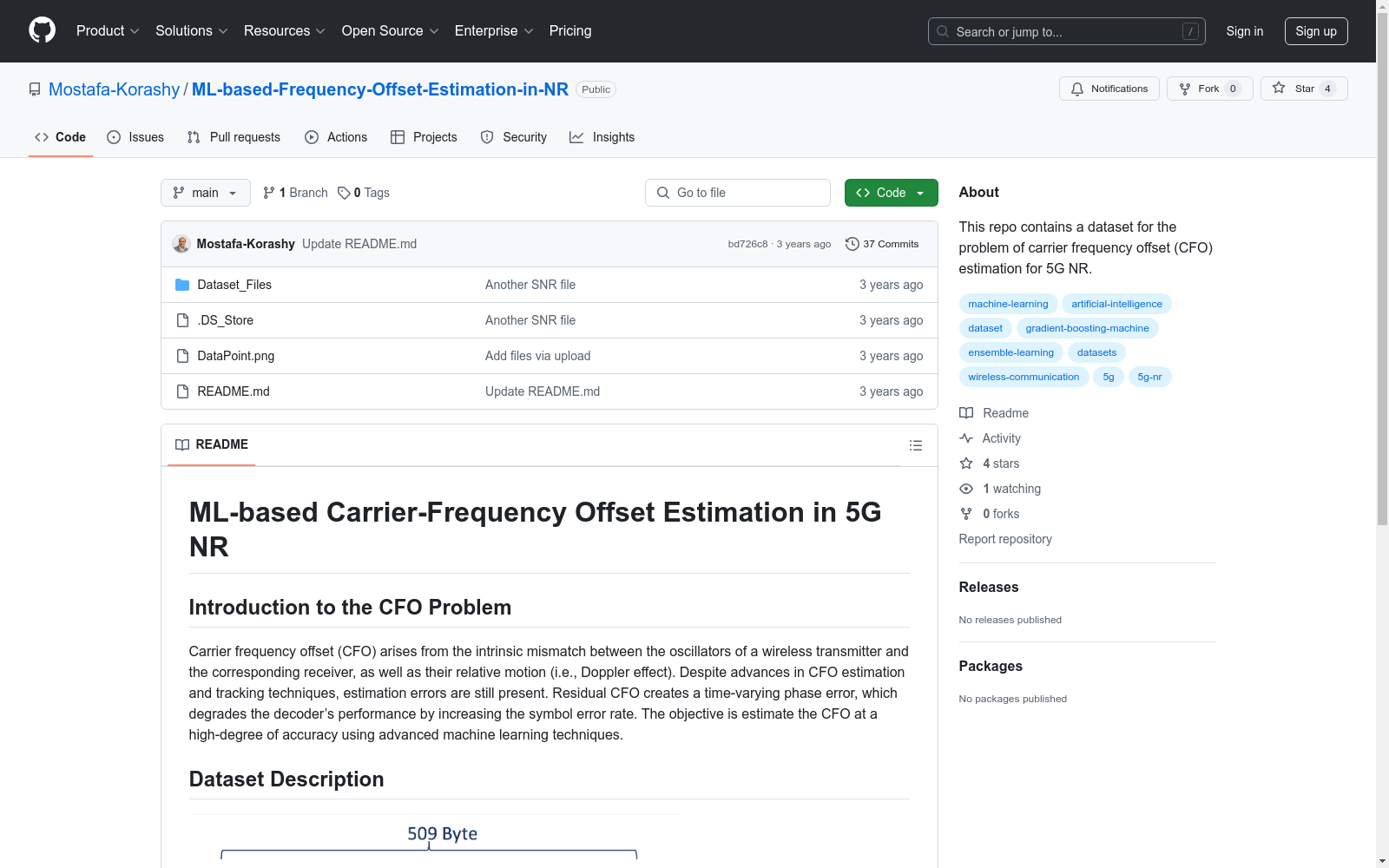
Task: Click the README book icon in the README header
Action: (182, 444)
